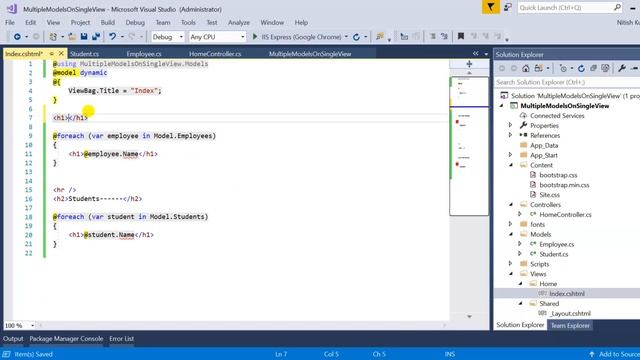The width and height of the screenshot is (640, 360).
Task: Click the editor split plus icon
Action: [x=469, y=64]
